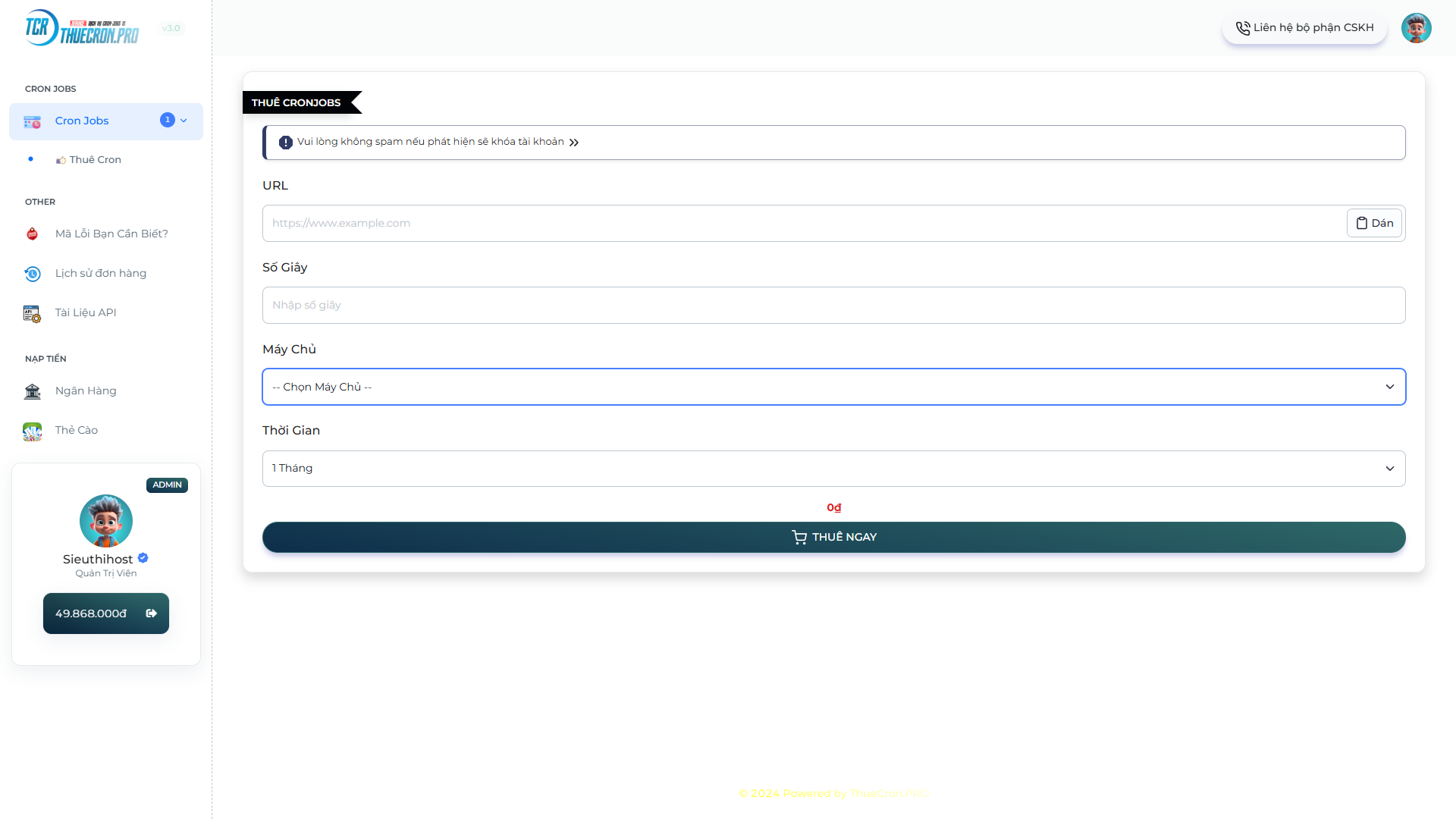Click the Cron Jobs calendar icon
Image resolution: width=1456 pixels, height=819 pixels.
(x=32, y=121)
